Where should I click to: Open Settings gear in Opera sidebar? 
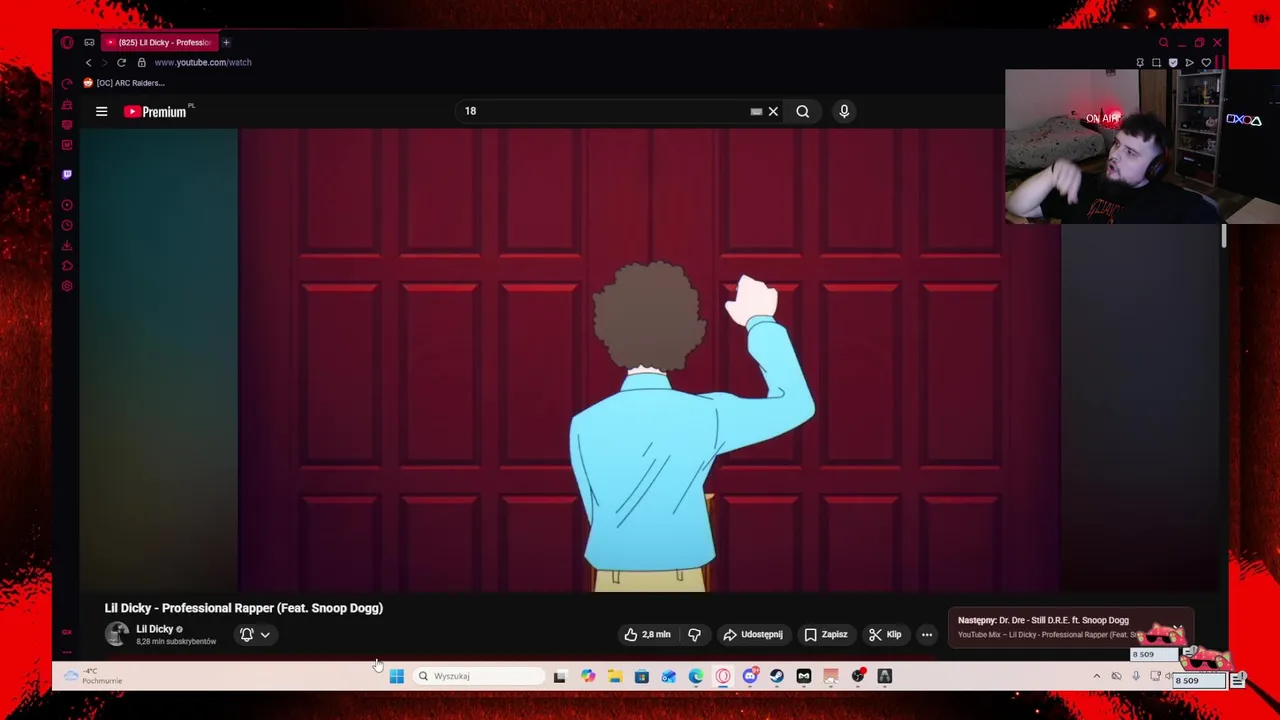click(x=67, y=286)
